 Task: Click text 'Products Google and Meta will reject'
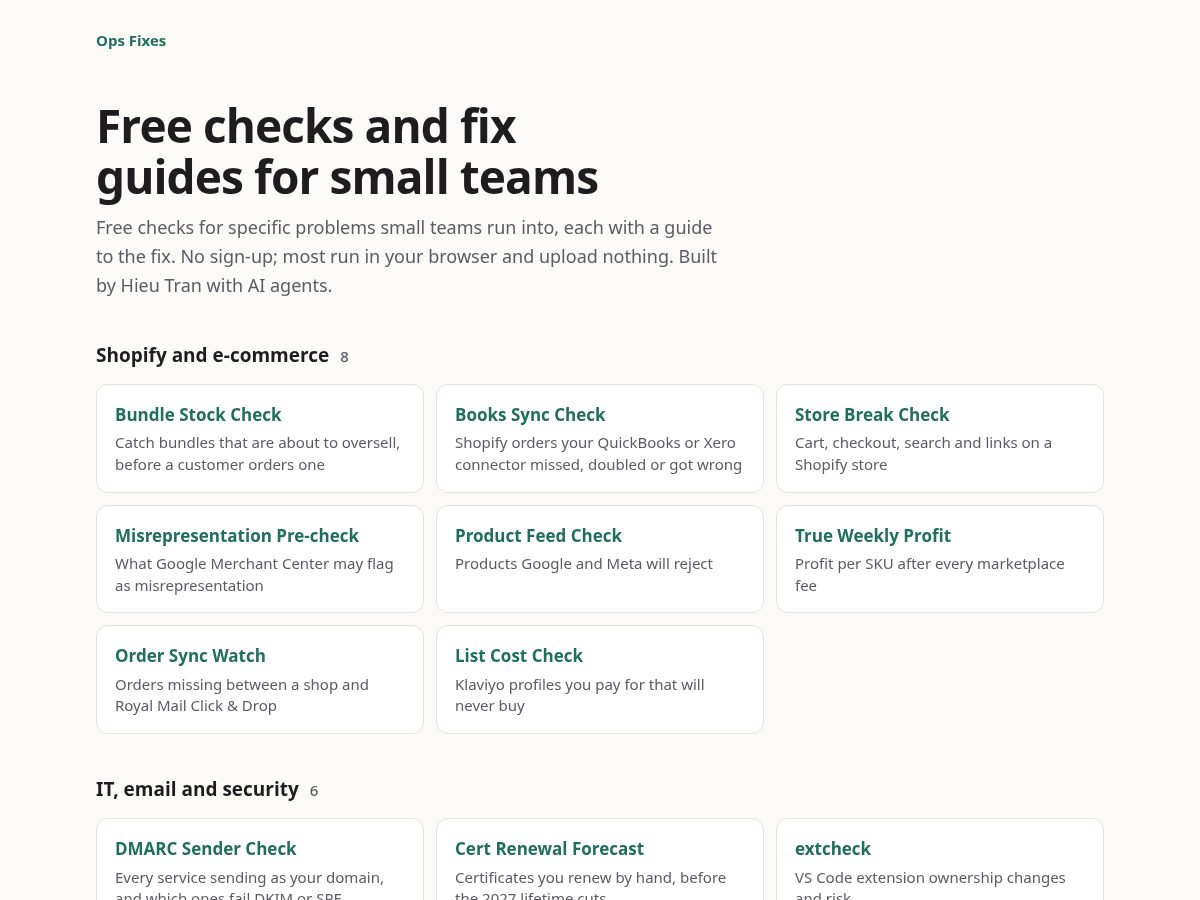[x=584, y=563]
